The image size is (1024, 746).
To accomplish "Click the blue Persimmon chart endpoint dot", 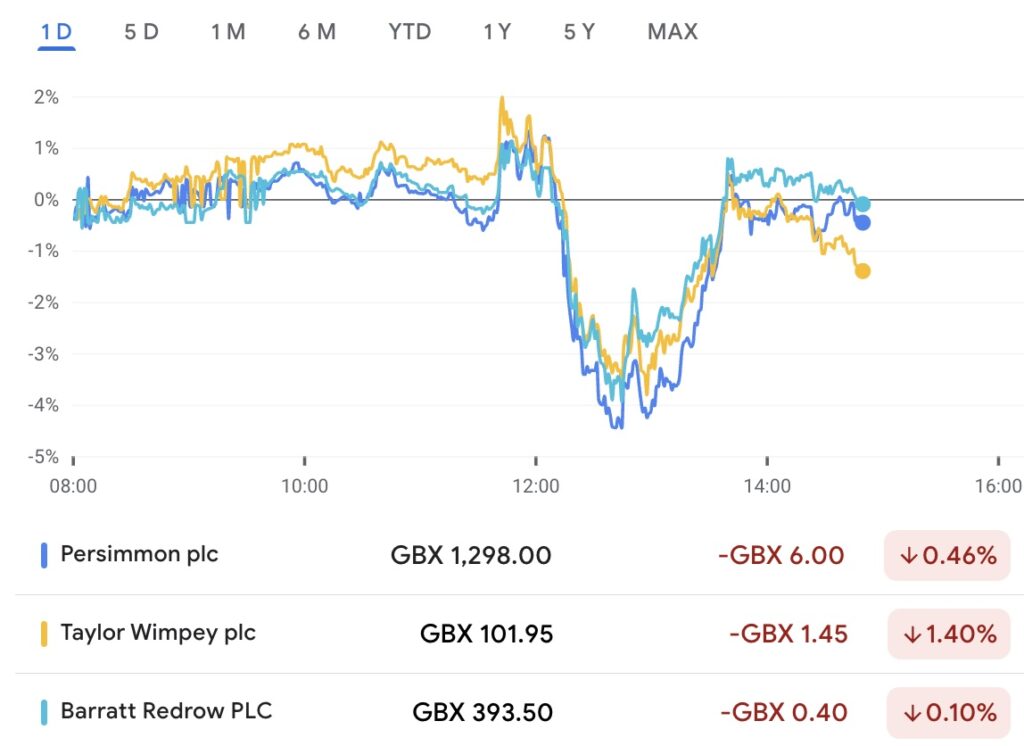I will coord(862,223).
